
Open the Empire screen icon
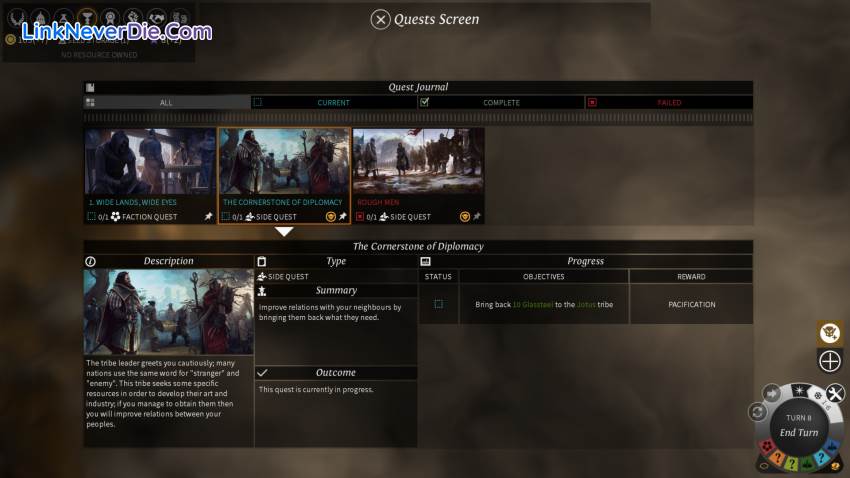[17, 18]
